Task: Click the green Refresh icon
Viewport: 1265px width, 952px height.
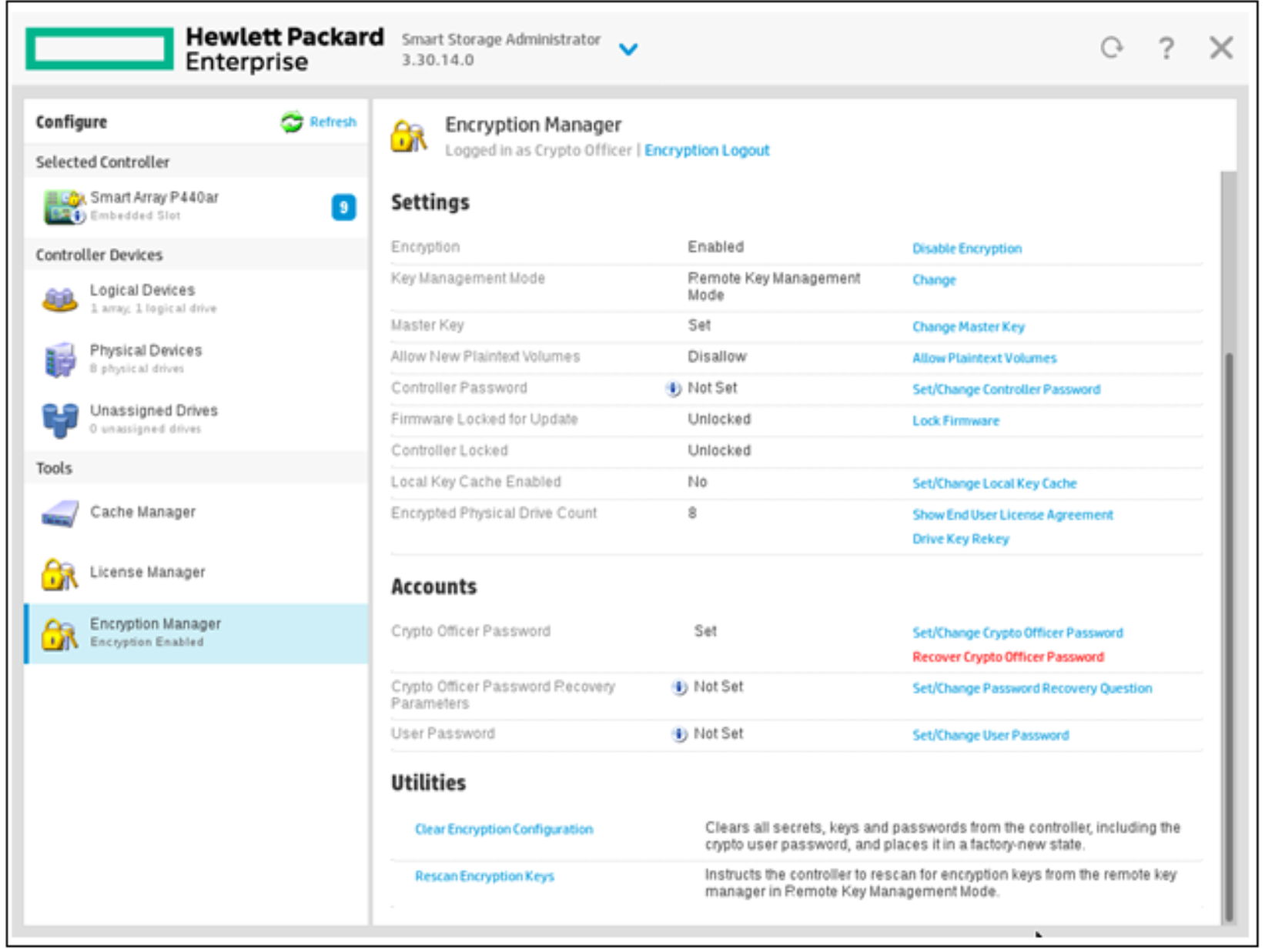Action: (x=292, y=122)
